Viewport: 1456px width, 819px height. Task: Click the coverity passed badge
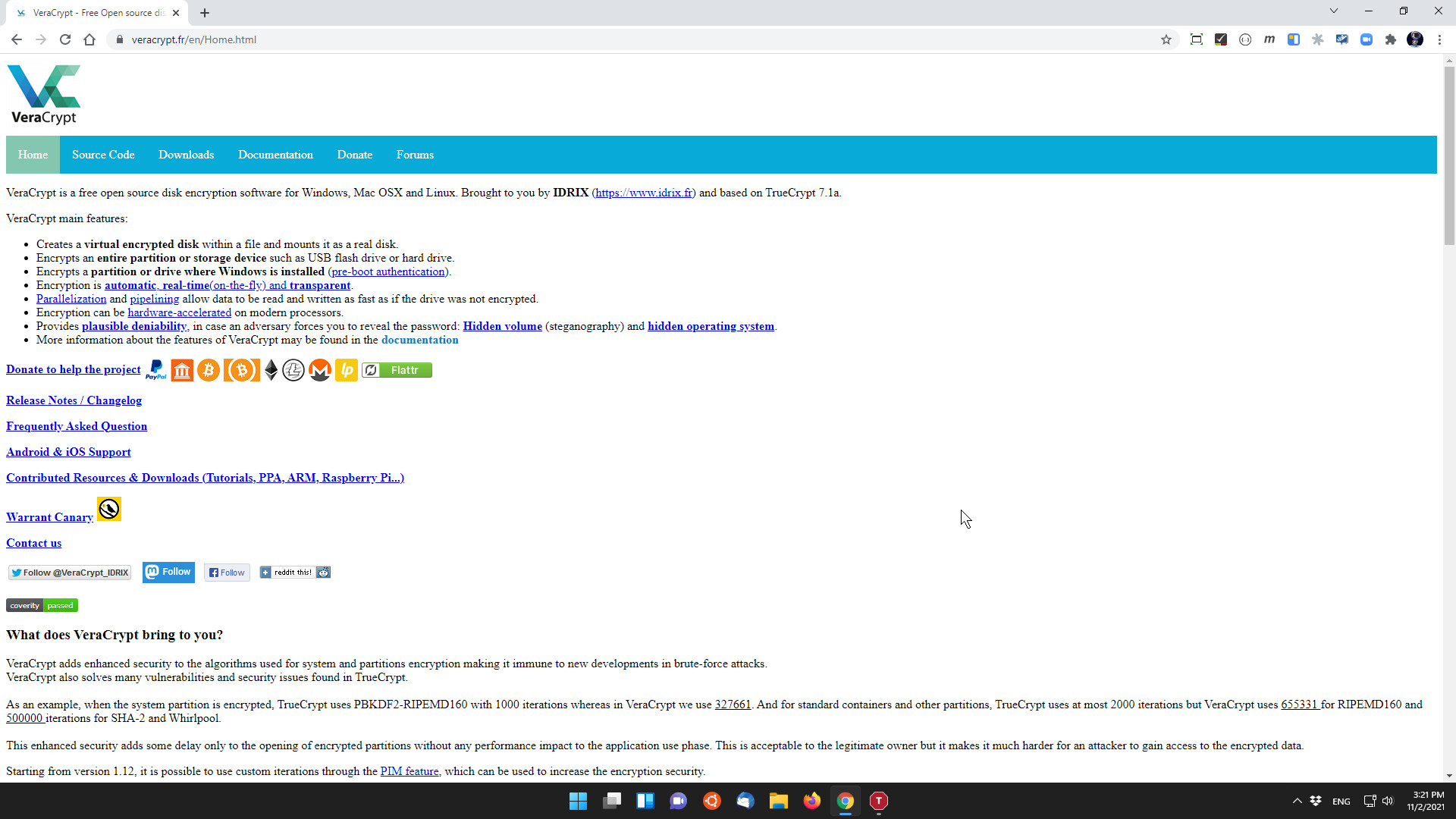click(x=42, y=605)
